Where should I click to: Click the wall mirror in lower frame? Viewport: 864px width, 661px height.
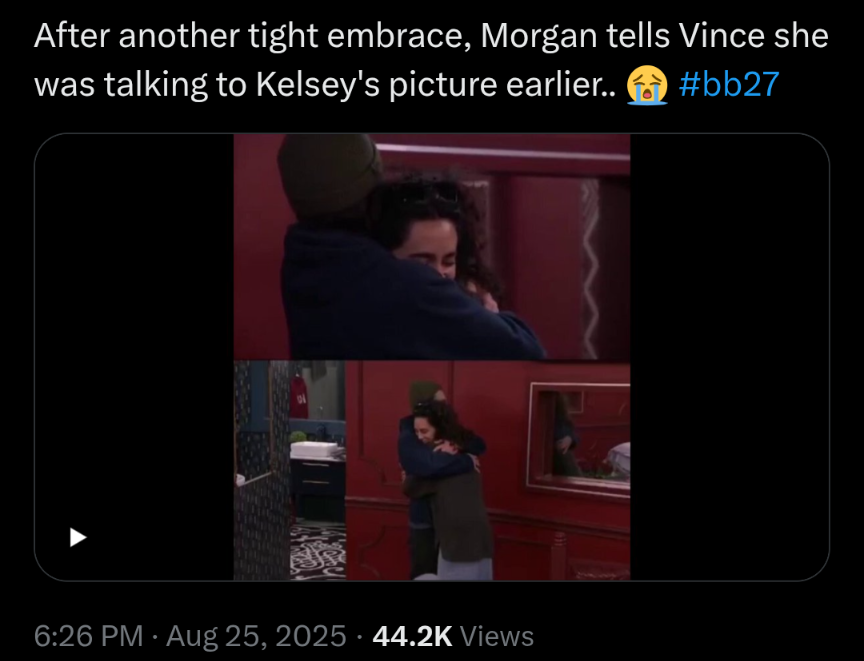click(579, 439)
